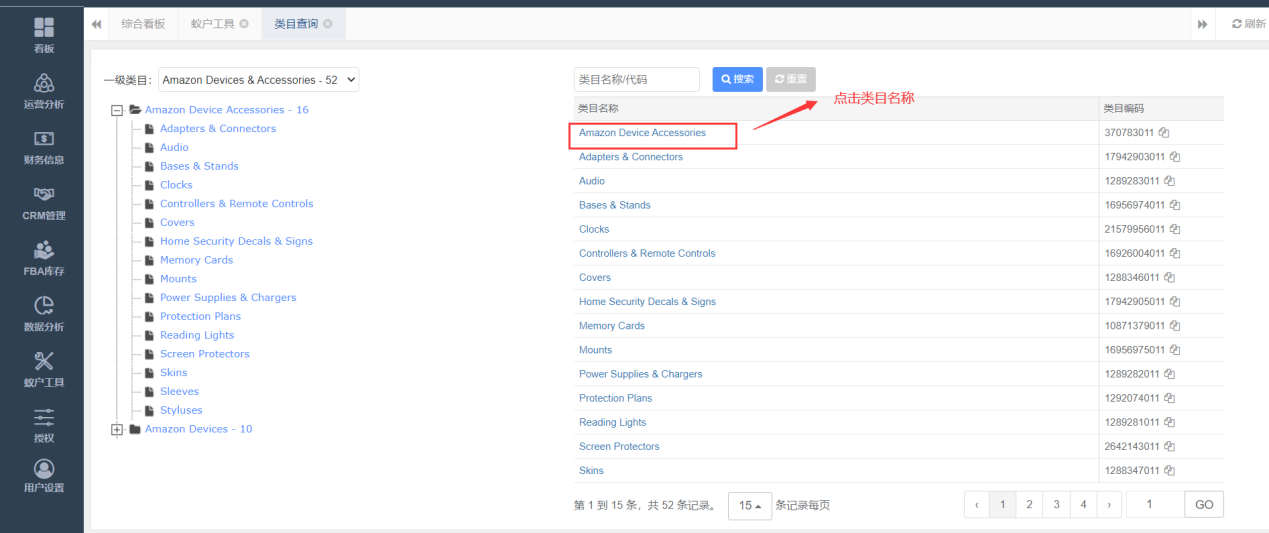Open the records-per-page 15 dropdown
The width and height of the screenshot is (1269, 533).
coord(750,505)
